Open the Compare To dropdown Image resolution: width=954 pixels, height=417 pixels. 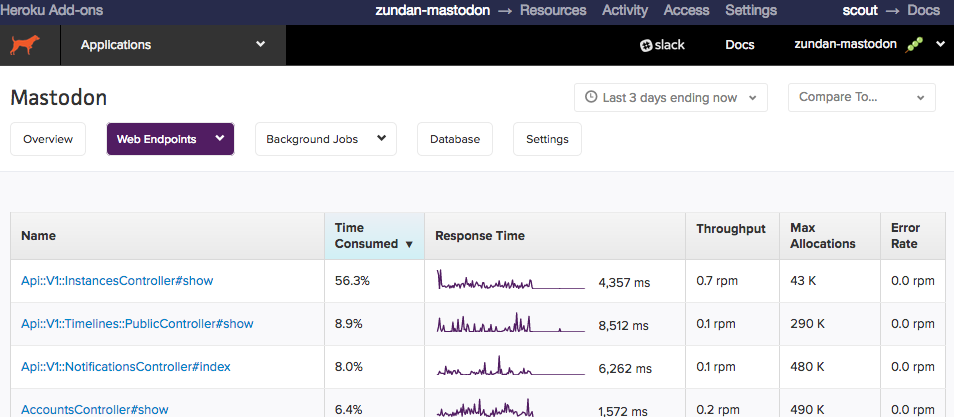(x=862, y=97)
